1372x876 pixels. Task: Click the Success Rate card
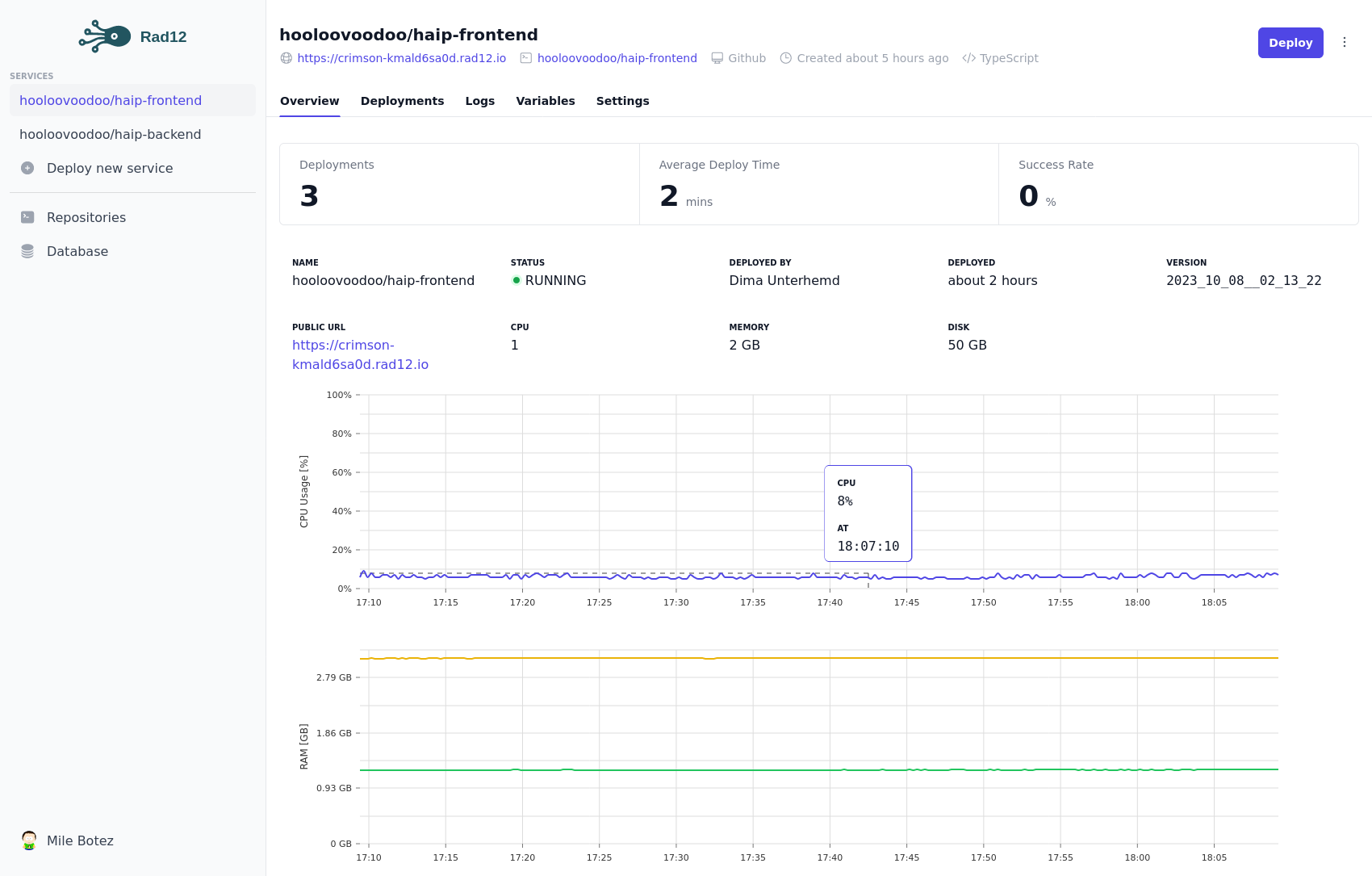point(1178,184)
